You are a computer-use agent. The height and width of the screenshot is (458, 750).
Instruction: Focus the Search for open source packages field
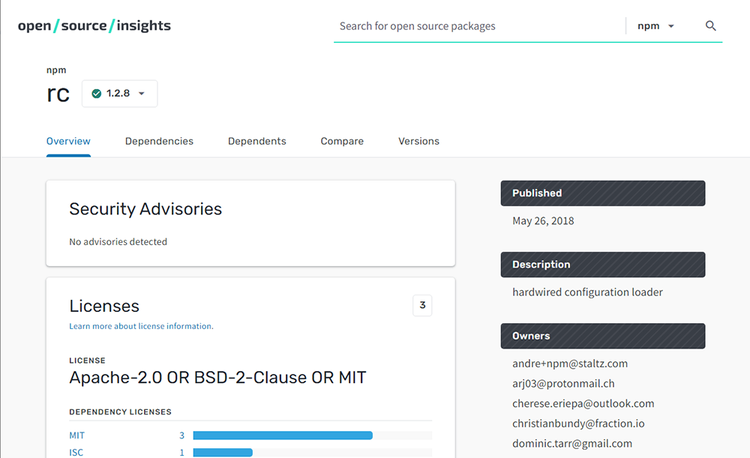click(x=479, y=26)
